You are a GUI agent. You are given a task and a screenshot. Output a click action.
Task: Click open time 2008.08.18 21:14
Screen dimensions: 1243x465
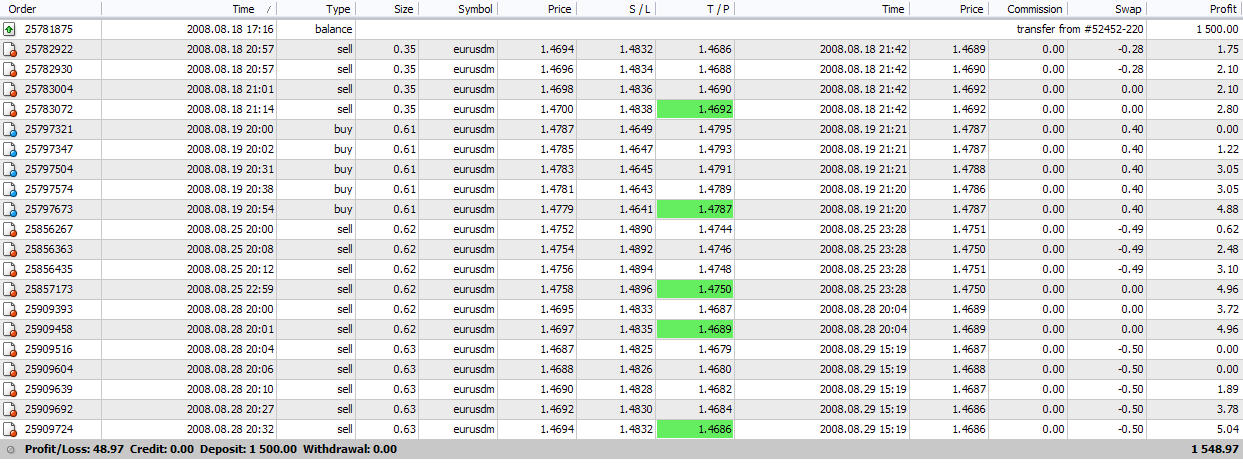[x=230, y=109]
